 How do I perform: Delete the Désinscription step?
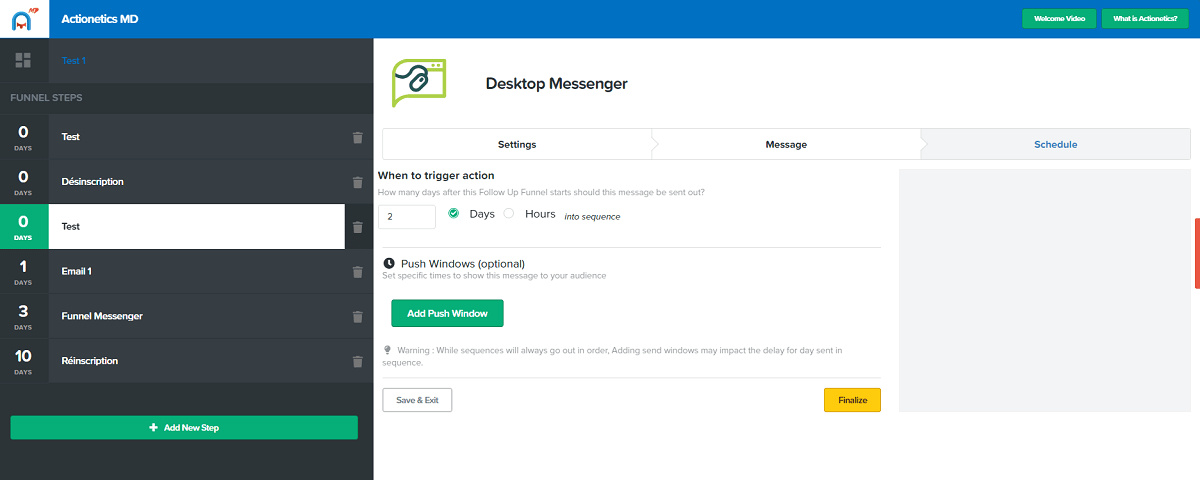(x=358, y=183)
